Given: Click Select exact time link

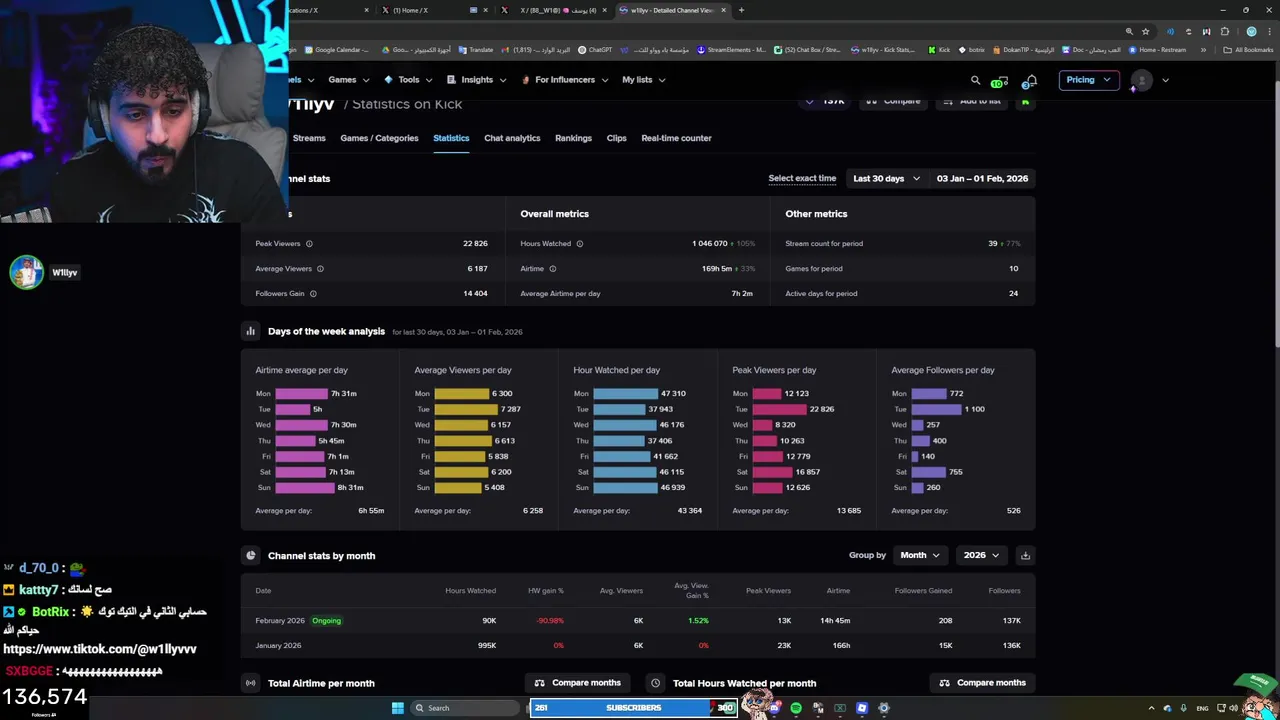Looking at the screenshot, I should coord(802,178).
